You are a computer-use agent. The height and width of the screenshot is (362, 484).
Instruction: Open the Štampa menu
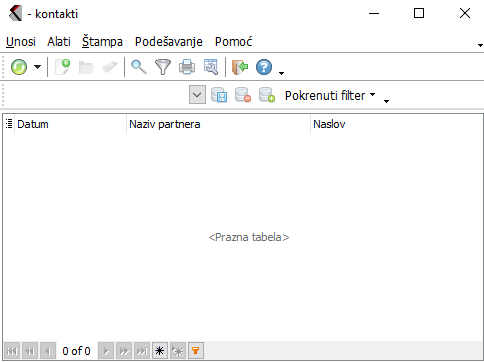[x=102, y=42]
